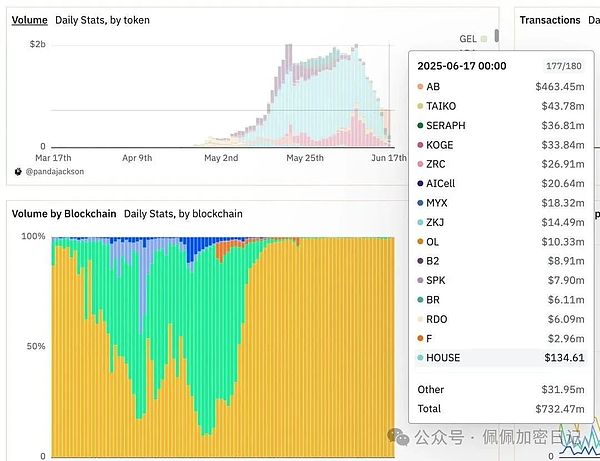Click the ZKJ token legend dot
600x461 pixels.
click(x=417, y=222)
